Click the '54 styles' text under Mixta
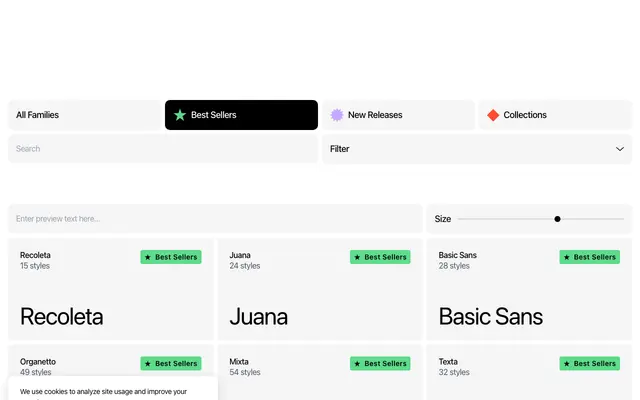This screenshot has height=400, width=640. (244, 372)
